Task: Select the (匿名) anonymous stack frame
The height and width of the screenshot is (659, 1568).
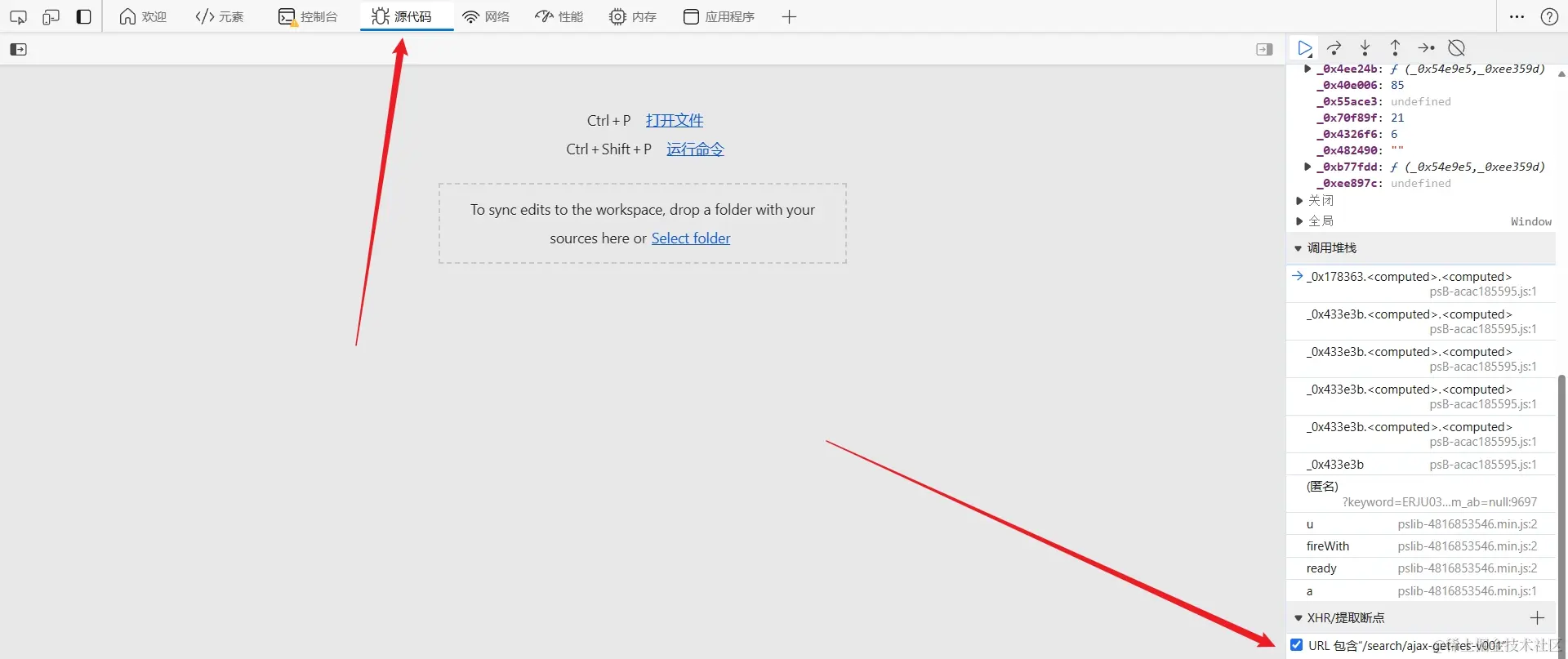Action: (x=1420, y=494)
